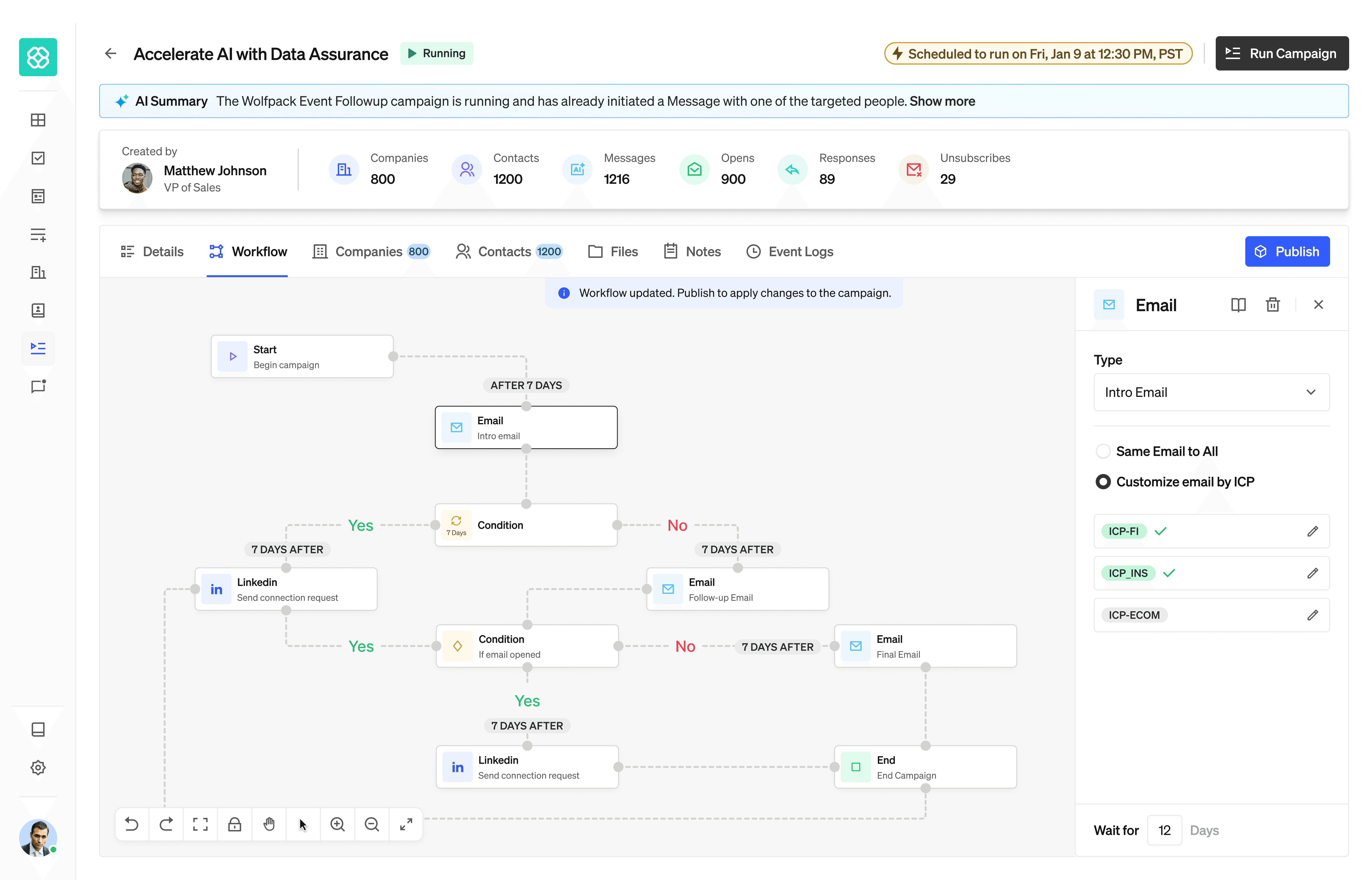The image size is (1372, 880).
Task: Edit the ICP-FI email with pencil
Action: click(x=1312, y=531)
